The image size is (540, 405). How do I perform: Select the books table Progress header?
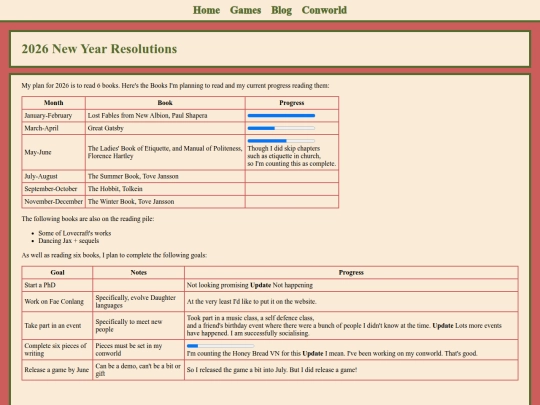point(292,103)
